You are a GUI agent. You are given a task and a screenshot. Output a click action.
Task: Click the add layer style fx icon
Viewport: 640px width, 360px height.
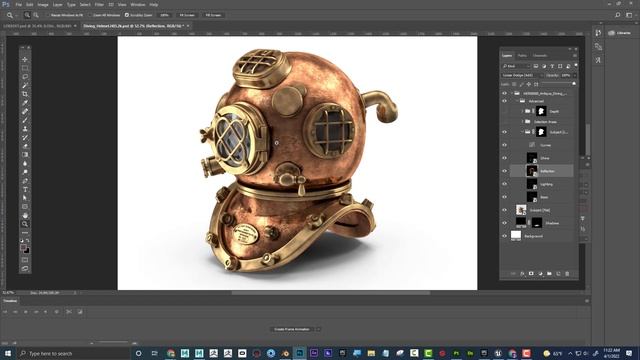522,273
